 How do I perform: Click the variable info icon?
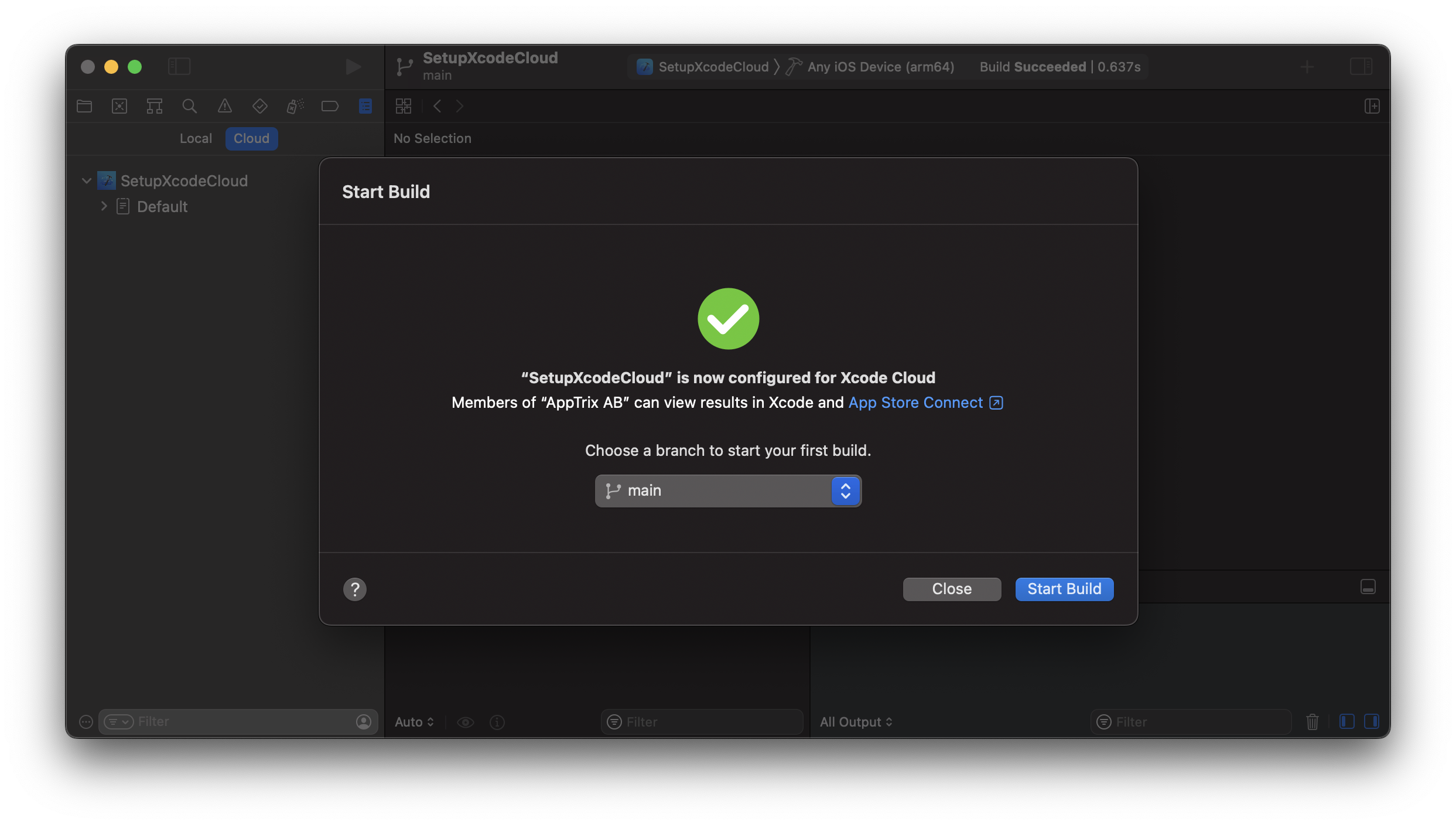[x=497, y=722]
